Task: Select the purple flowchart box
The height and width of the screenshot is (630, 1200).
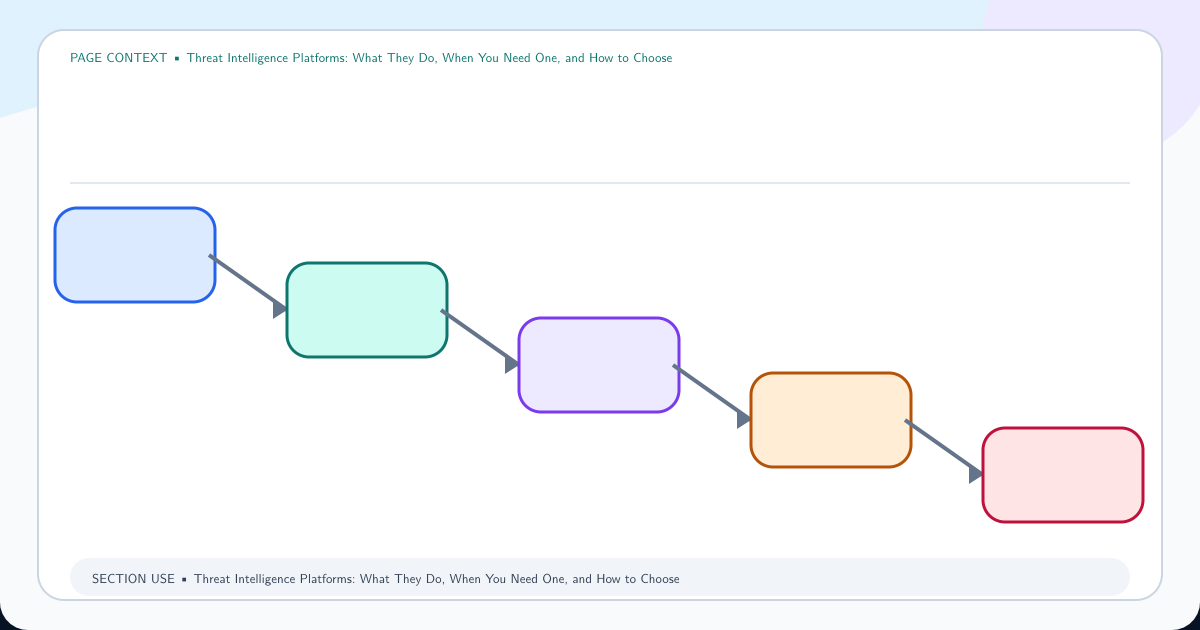Action: point(599,365)
